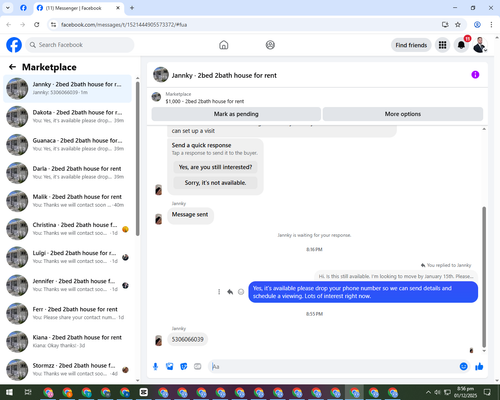Screen dimensions: 500x400
Task: View site information icon in address bar
Action: (x=53, y=25)
